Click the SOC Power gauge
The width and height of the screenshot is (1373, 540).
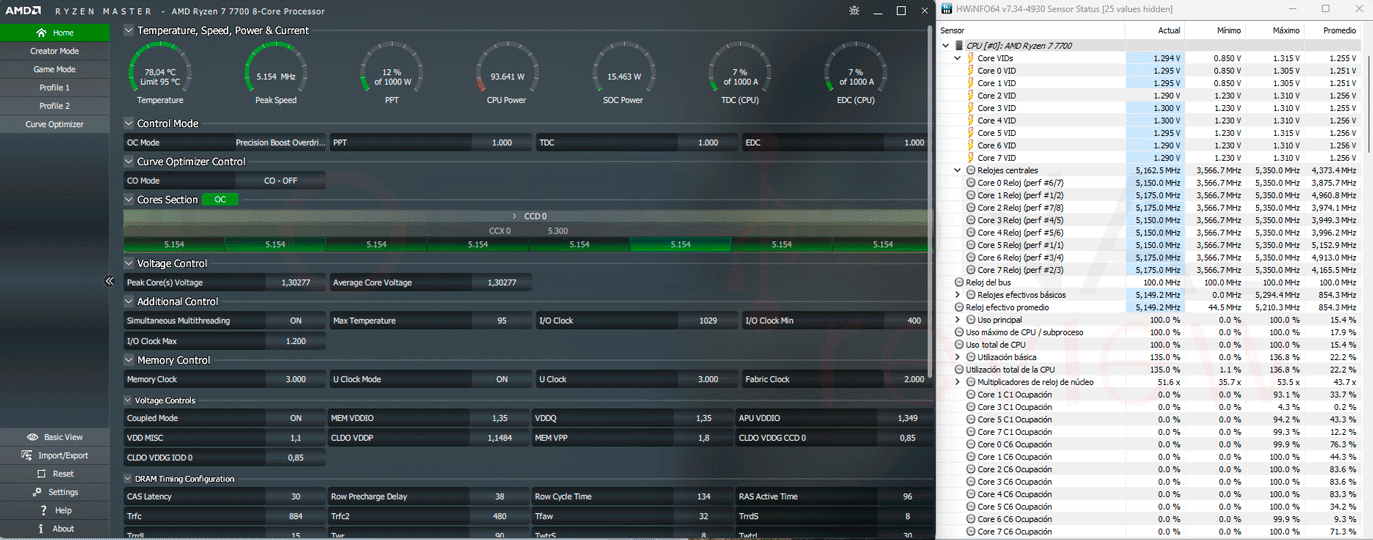[624, 75]
